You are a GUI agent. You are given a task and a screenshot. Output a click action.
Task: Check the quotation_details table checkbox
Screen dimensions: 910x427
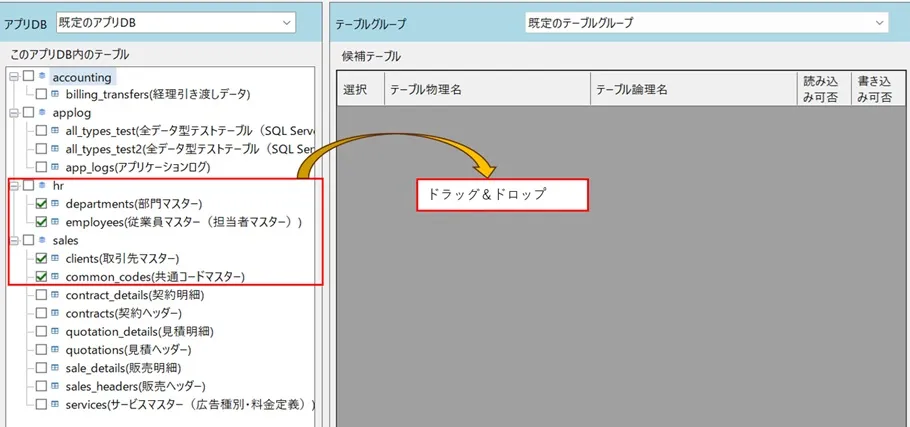[x=41, y=331]
